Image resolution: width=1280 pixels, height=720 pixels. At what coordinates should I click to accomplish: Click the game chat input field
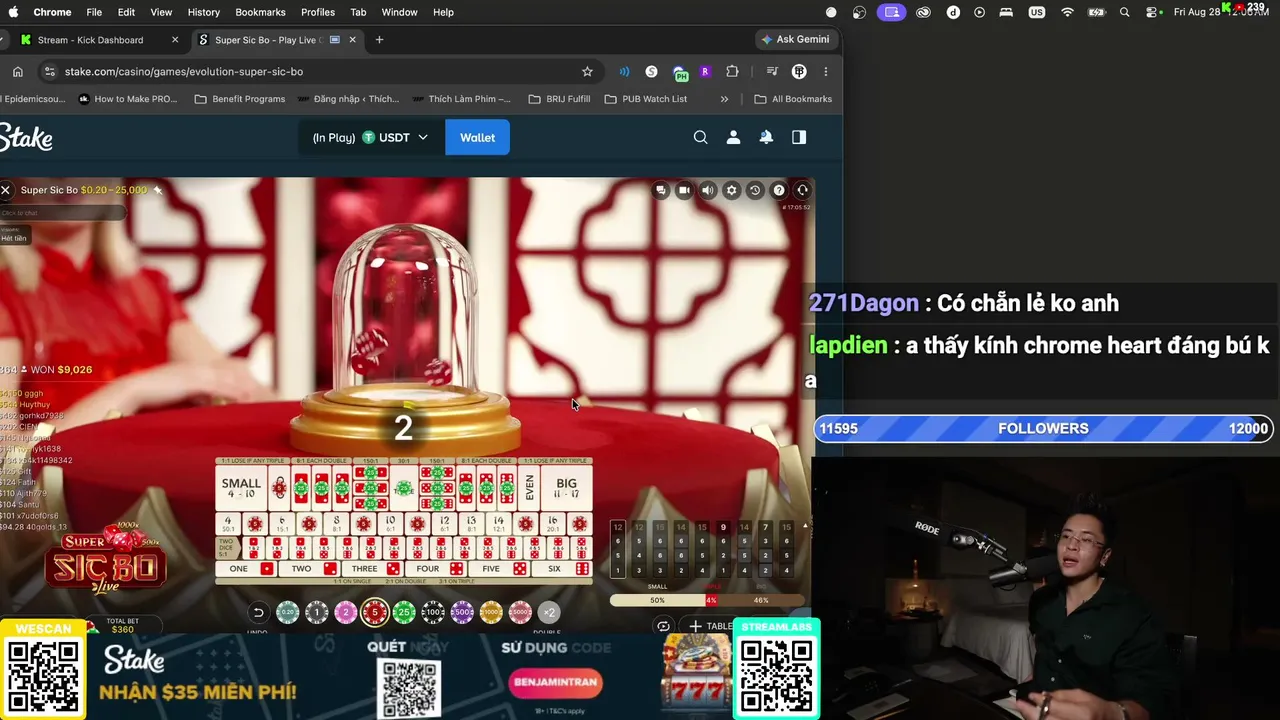[63, 213]
